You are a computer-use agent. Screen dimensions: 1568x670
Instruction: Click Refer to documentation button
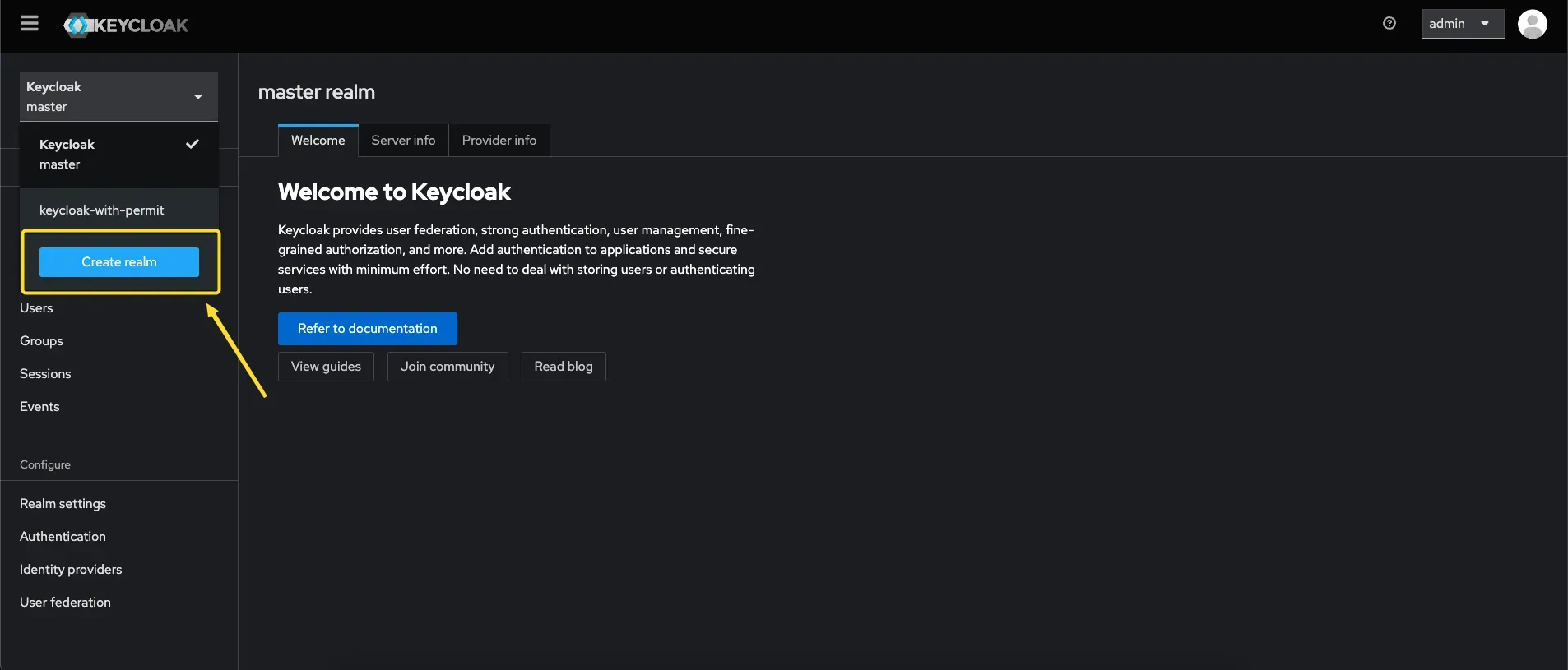coord(367,329)
